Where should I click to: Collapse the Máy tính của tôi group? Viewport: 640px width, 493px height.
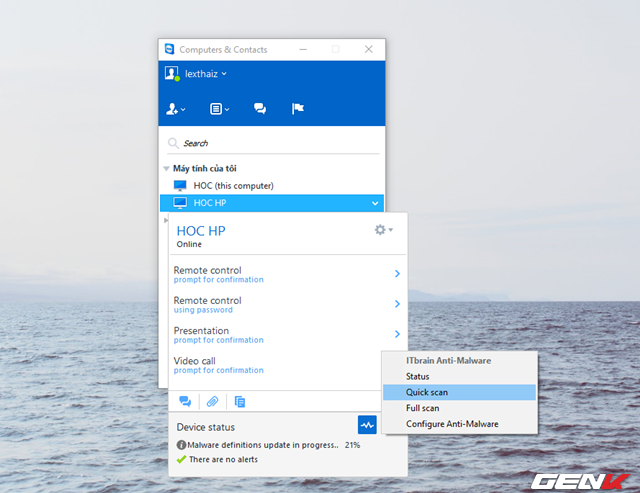click(x=167, y=169)
